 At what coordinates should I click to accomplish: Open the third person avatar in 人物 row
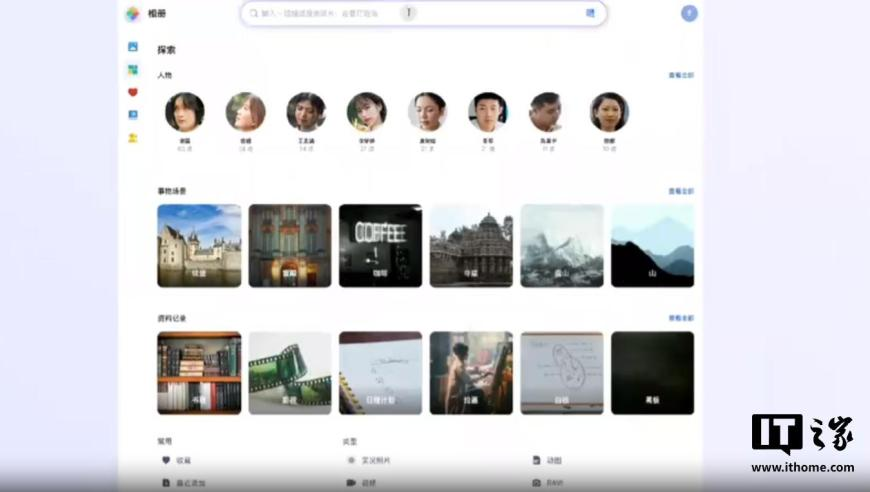point(306,112)
